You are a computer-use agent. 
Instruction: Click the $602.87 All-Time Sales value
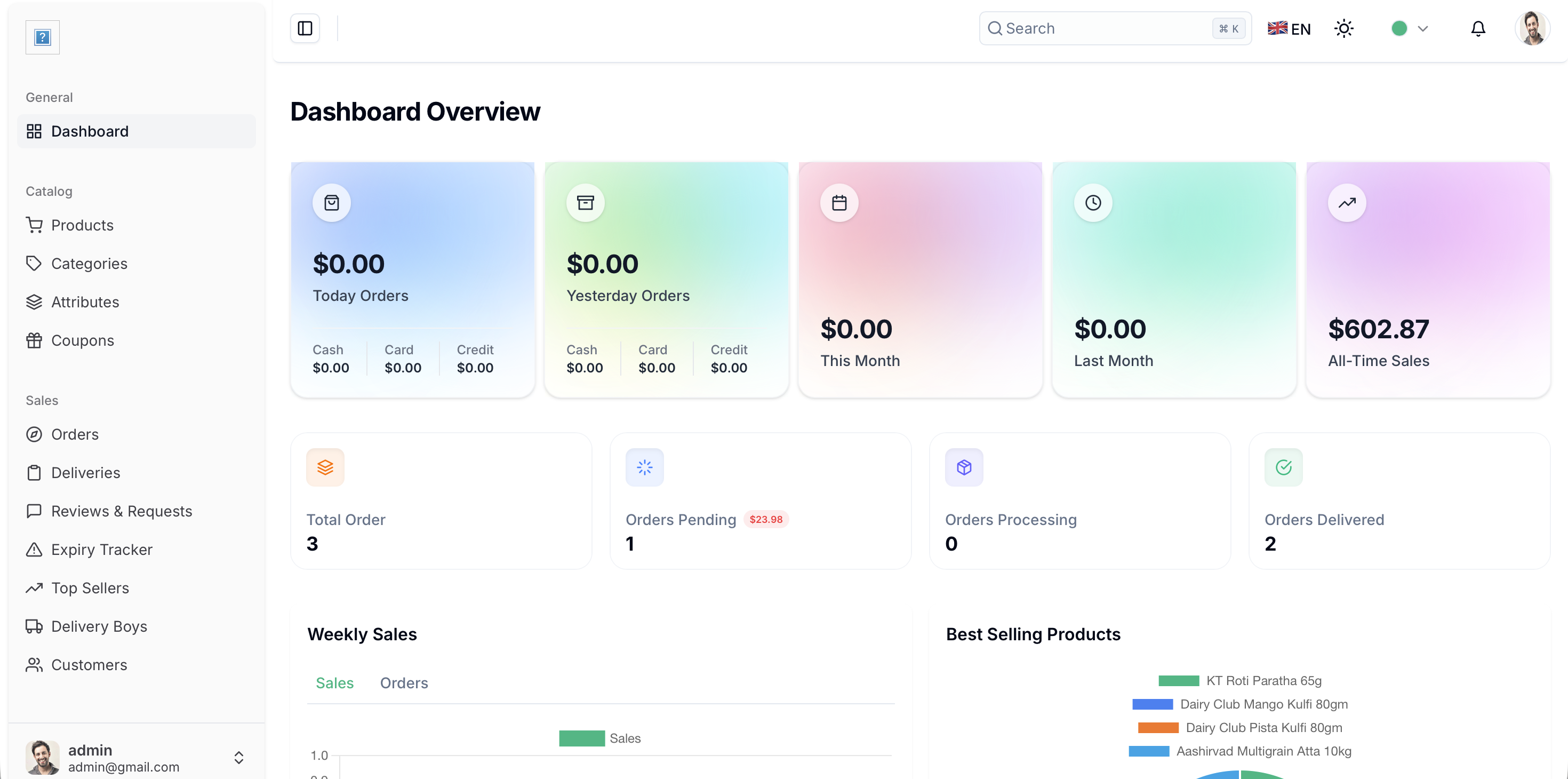tap(1378, 329)
